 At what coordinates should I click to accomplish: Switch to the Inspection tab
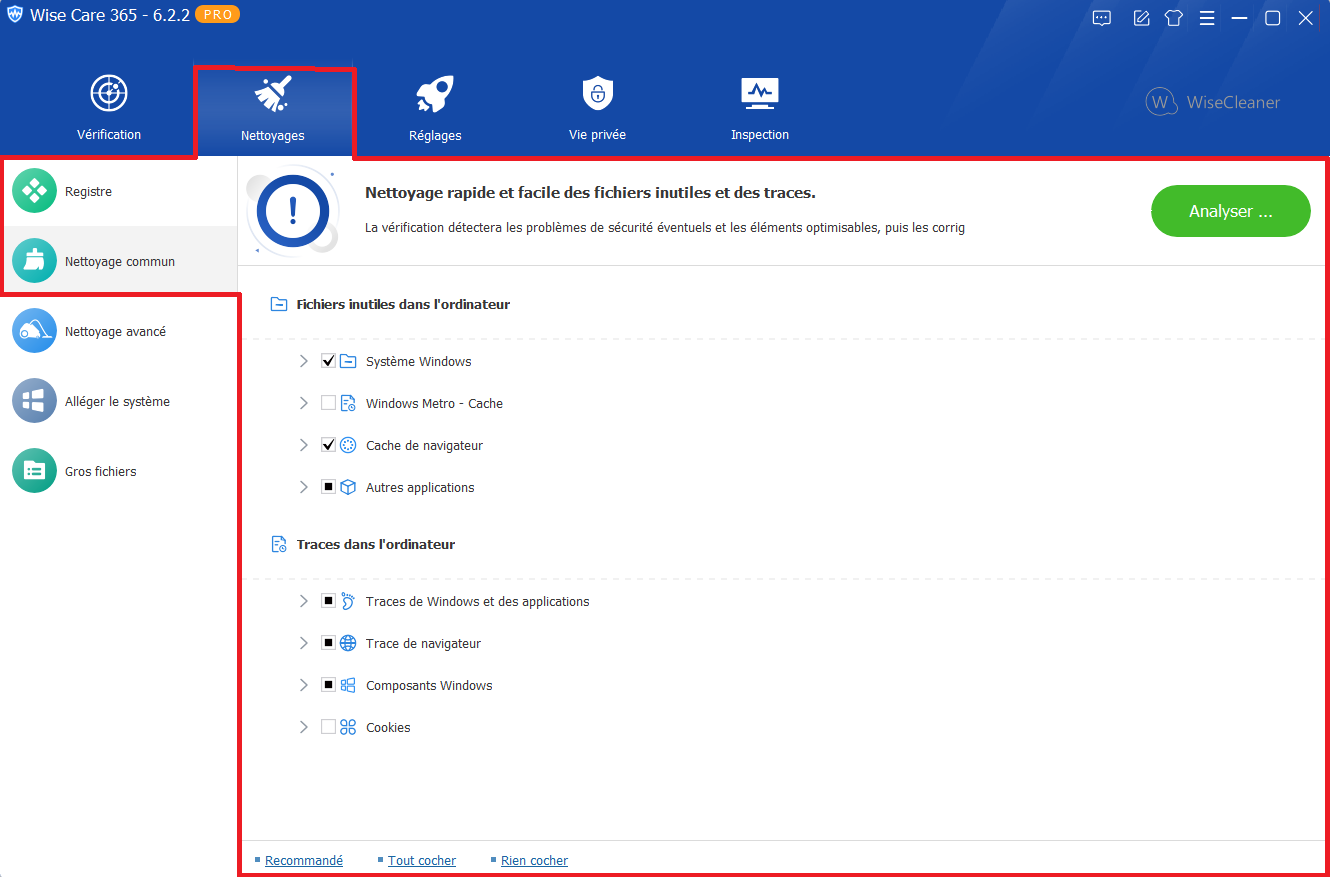(760, 110)
